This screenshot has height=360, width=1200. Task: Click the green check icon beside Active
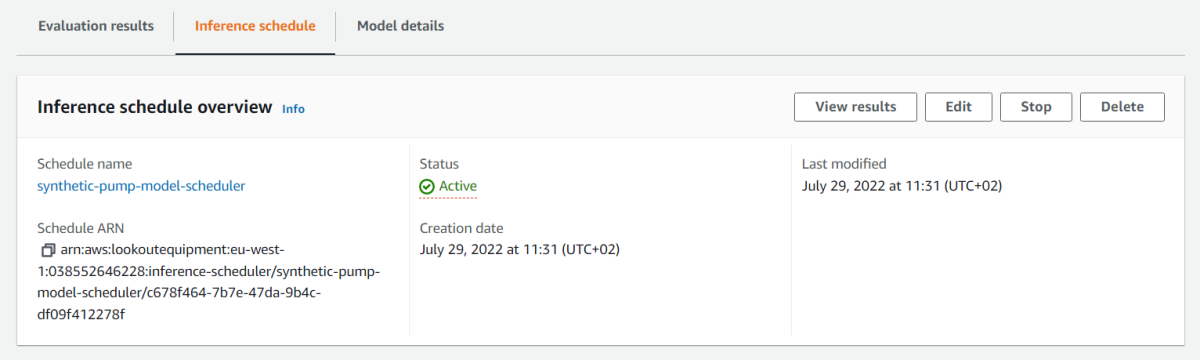coord(427,186)
